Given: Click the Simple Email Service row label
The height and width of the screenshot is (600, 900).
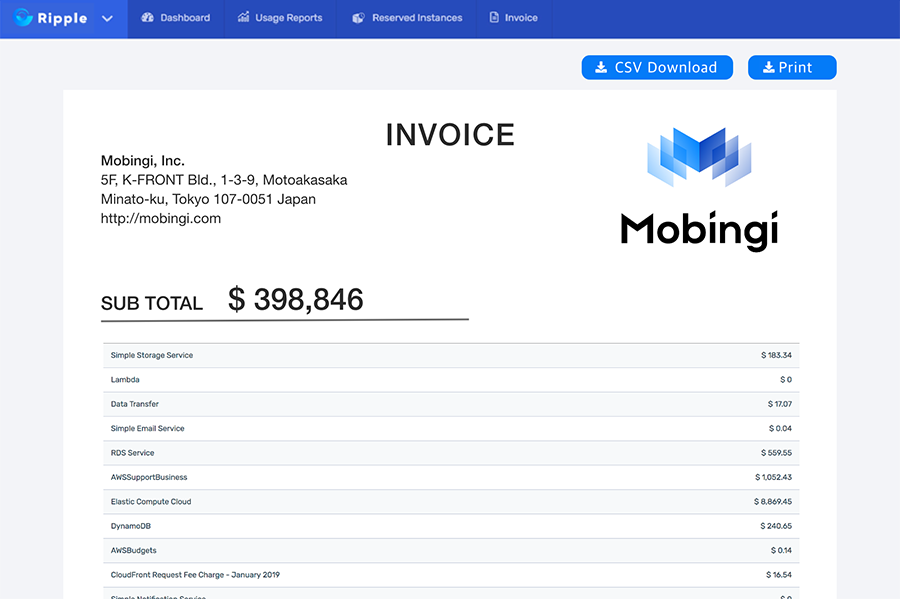Looking at the screenshot, I should click(x=148, y=428).
